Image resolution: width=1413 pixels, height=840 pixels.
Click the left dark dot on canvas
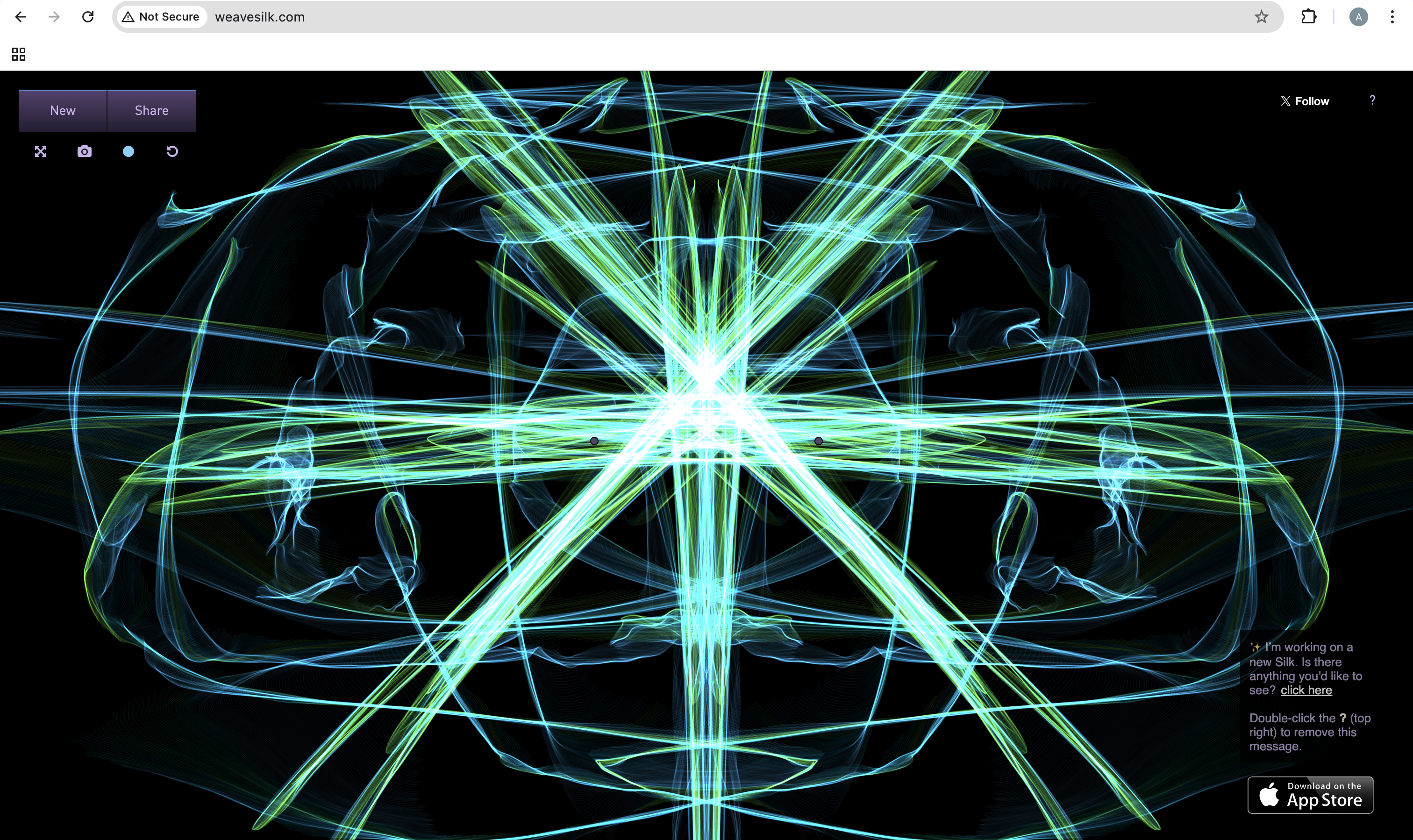click(x=594, y=441)
